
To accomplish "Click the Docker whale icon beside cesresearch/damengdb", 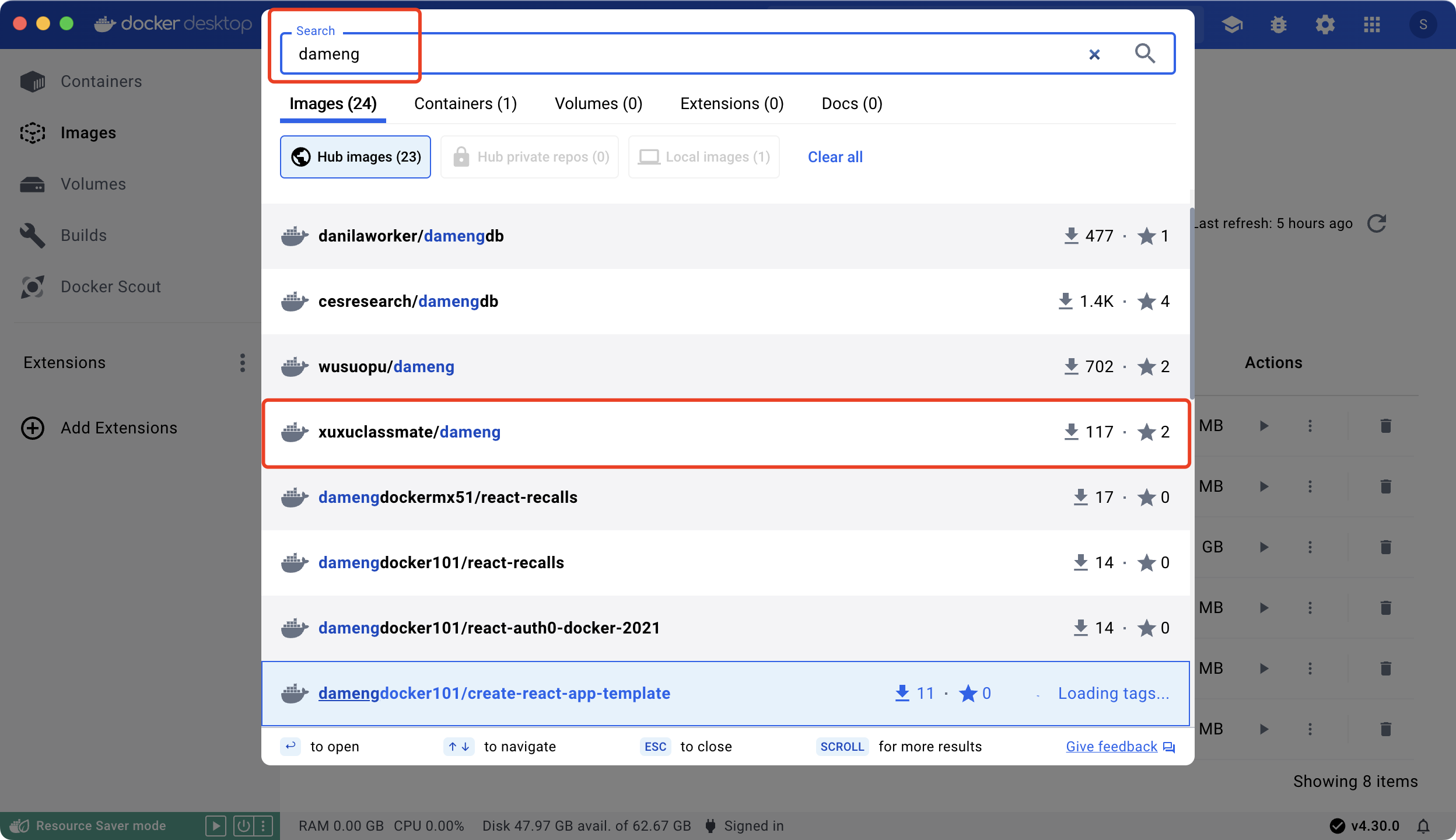I will (295, 302).
